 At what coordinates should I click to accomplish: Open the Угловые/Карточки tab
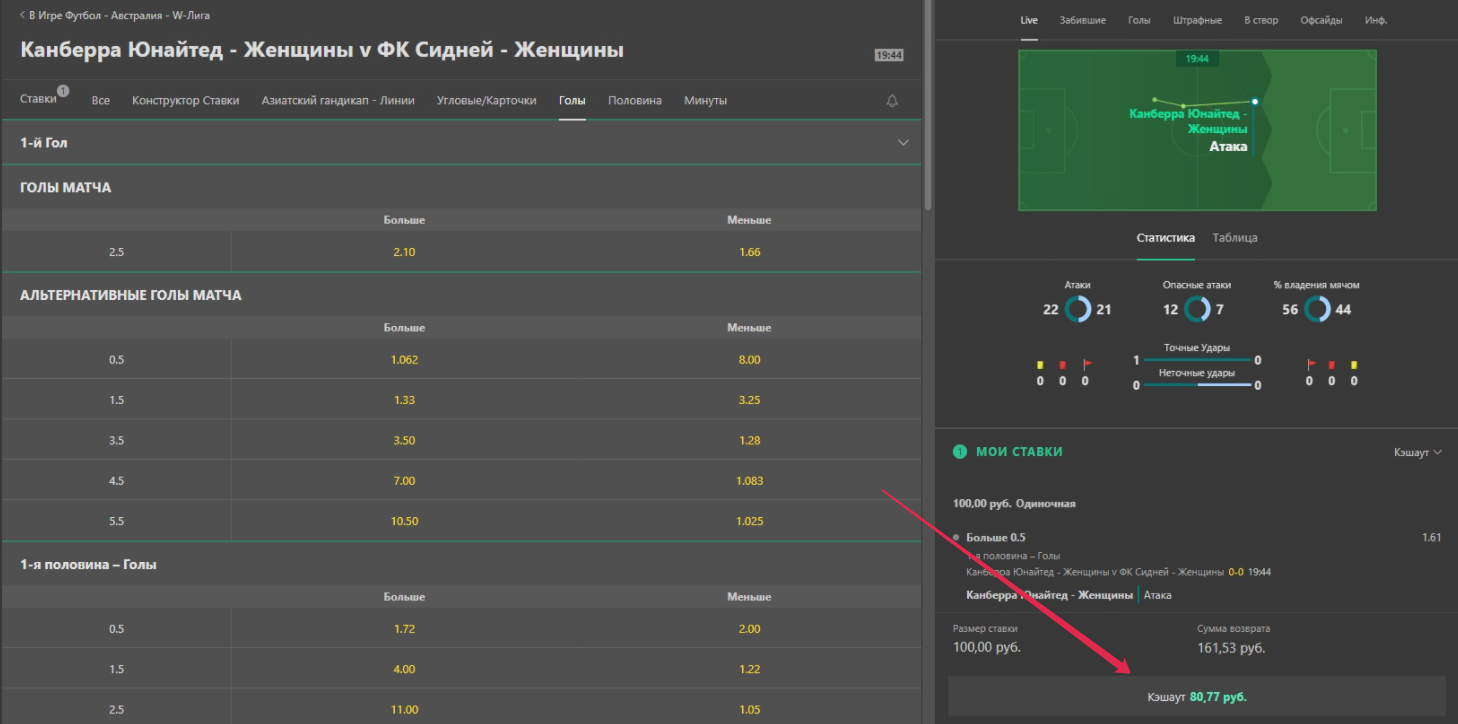[486, 101]
